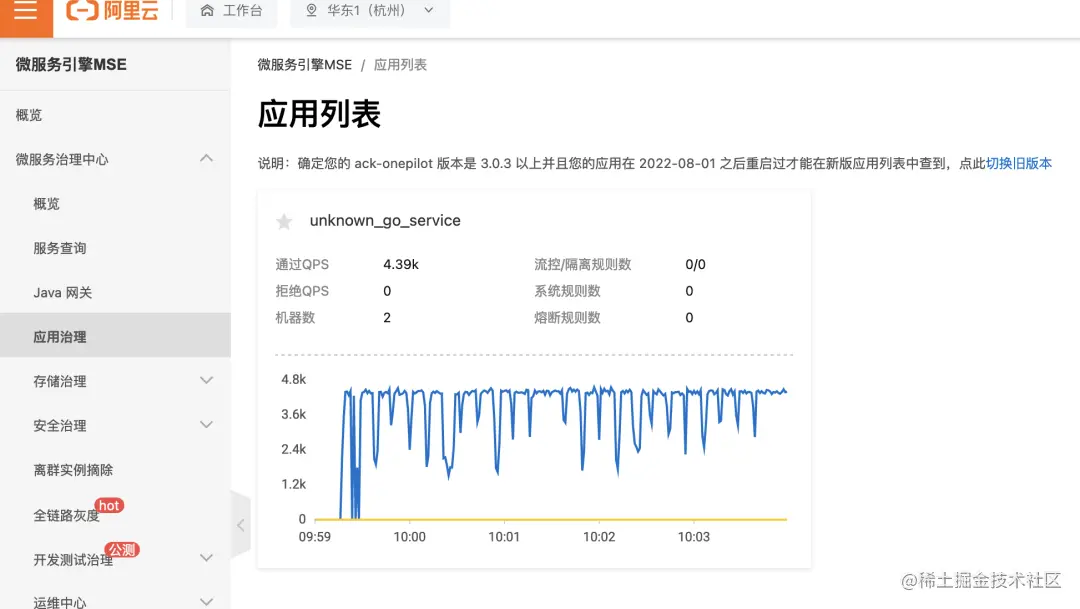Image resolution: width=1080 pixels, height=609 pixels.
Task: Favorite unknown_go_service with the star
Action: [284, 221]
